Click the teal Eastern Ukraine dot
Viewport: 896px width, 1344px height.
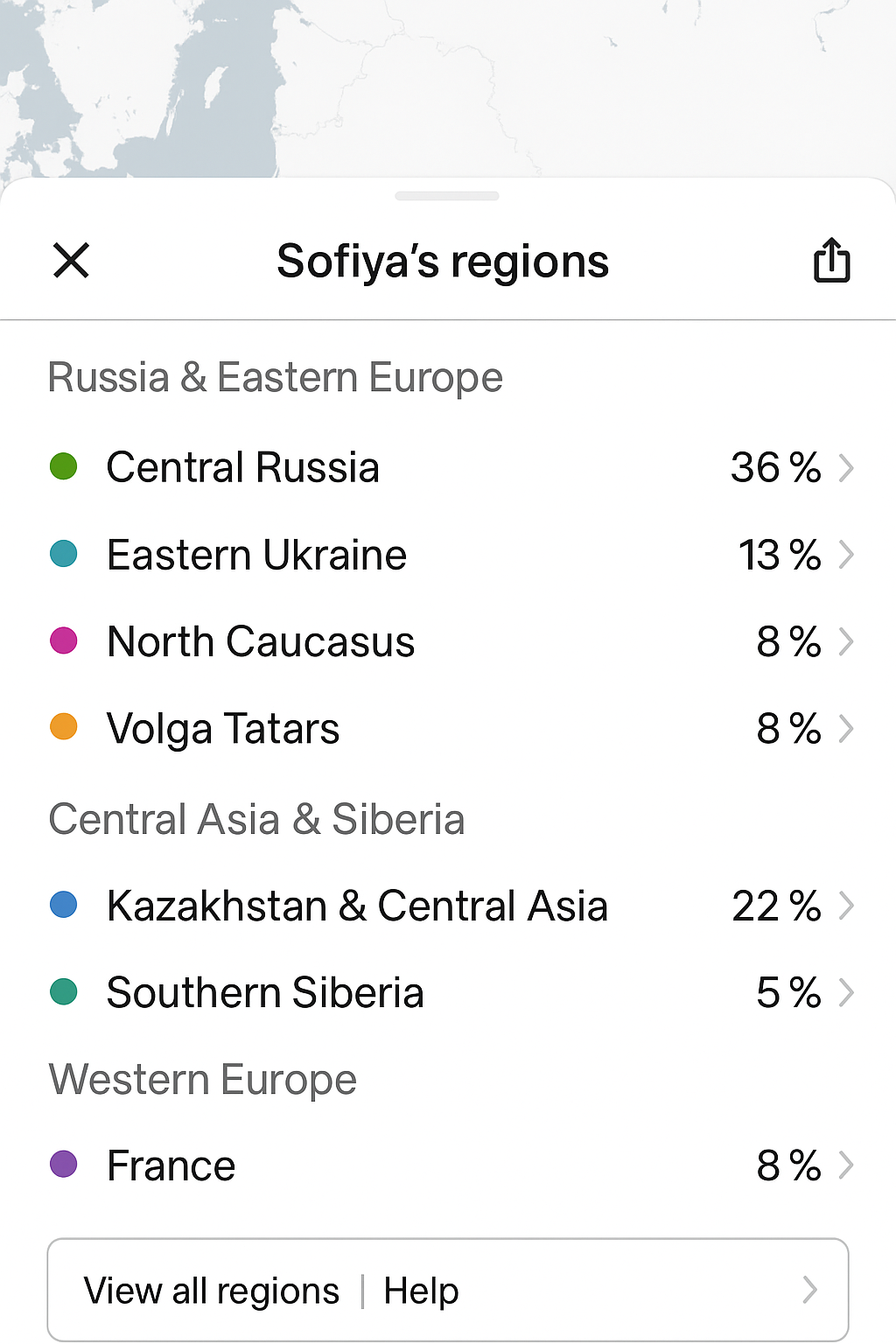[x=64, y=554]
